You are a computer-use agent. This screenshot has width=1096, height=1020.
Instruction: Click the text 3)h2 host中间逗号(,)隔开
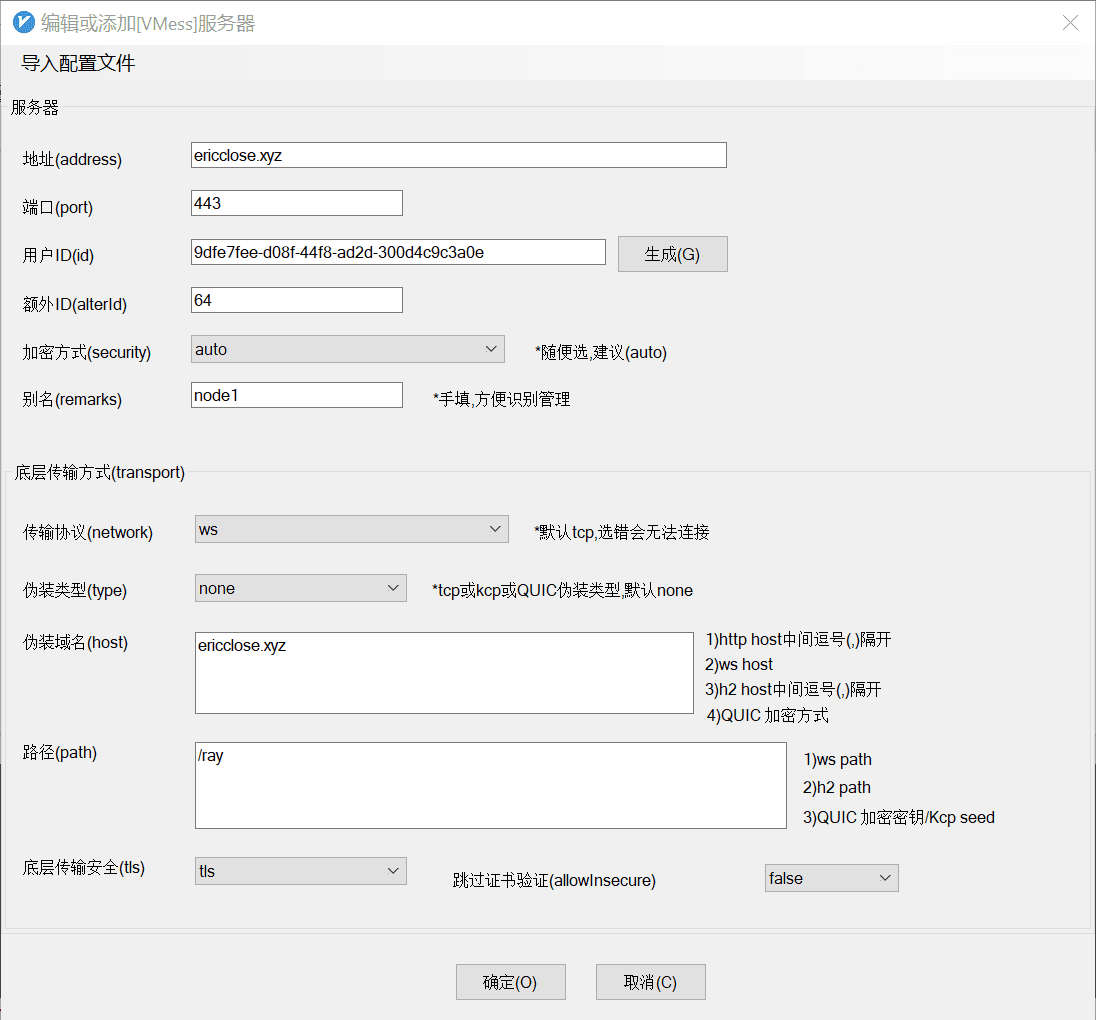coord(793,689)
